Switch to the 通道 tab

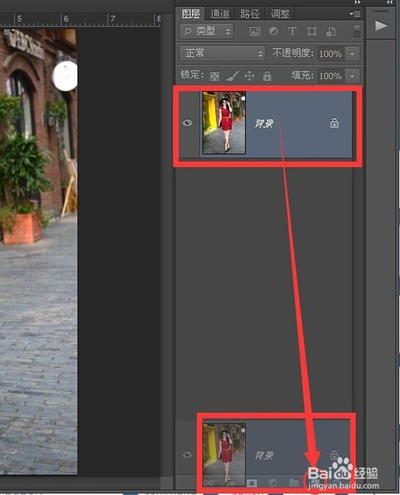coord(220,14)
